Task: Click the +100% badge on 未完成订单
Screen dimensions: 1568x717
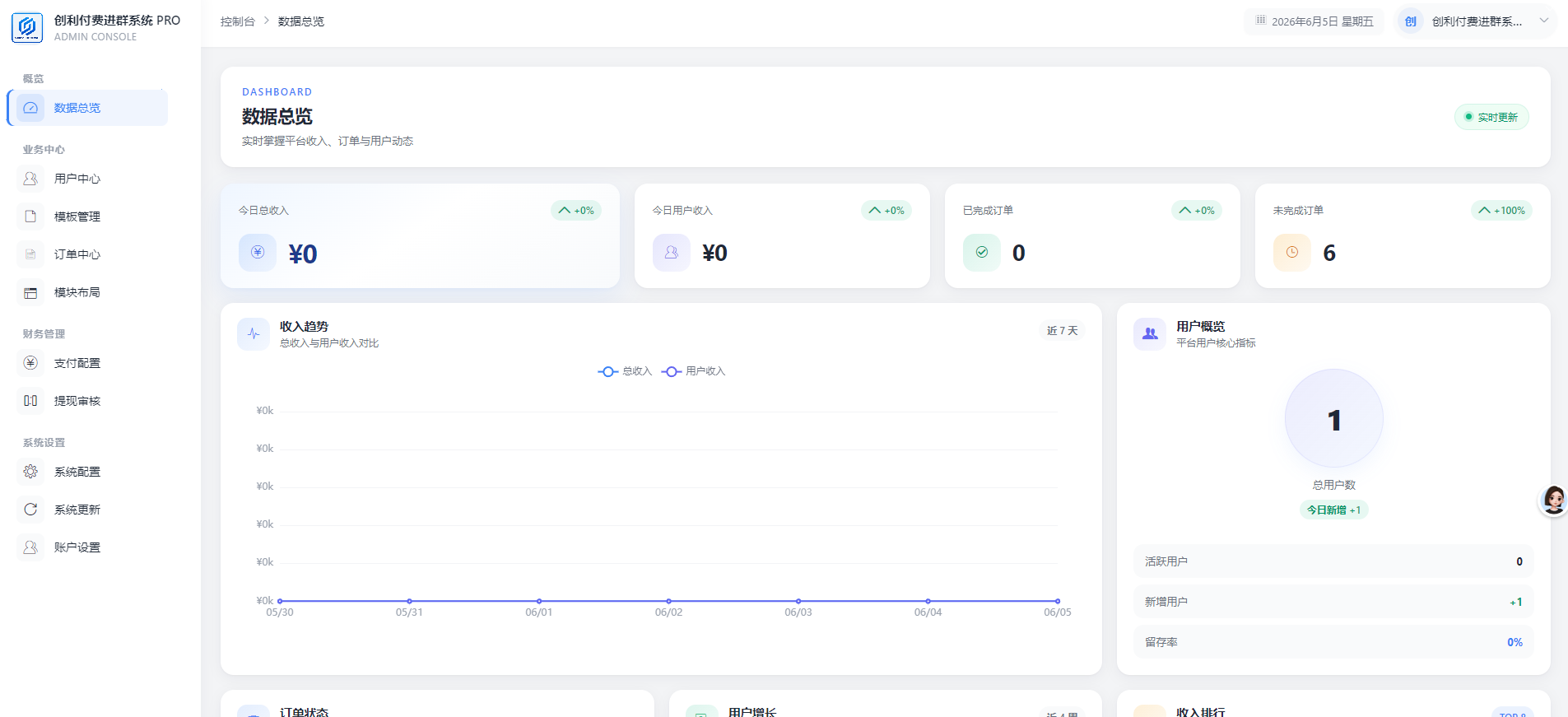Action: pos(1501,211)
